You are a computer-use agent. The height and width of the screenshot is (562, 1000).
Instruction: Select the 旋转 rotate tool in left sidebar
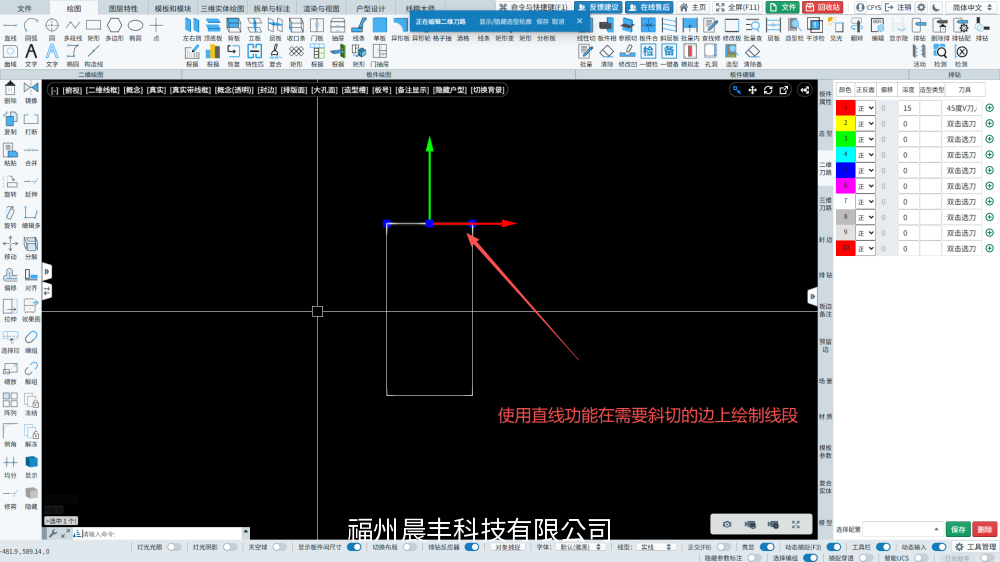[x=10, y=186]
